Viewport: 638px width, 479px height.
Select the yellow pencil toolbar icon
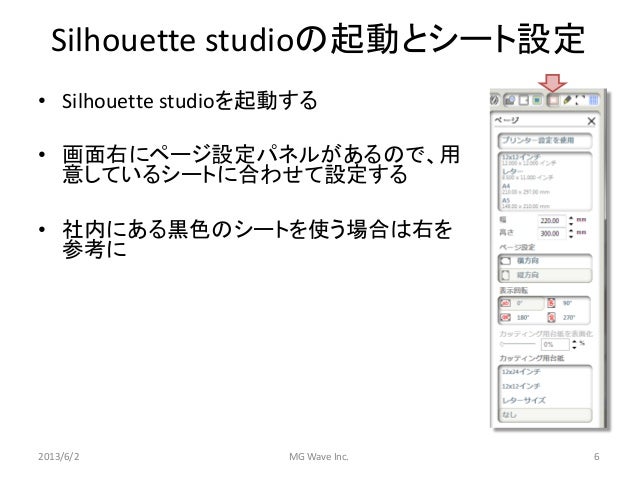pos(567,100)
